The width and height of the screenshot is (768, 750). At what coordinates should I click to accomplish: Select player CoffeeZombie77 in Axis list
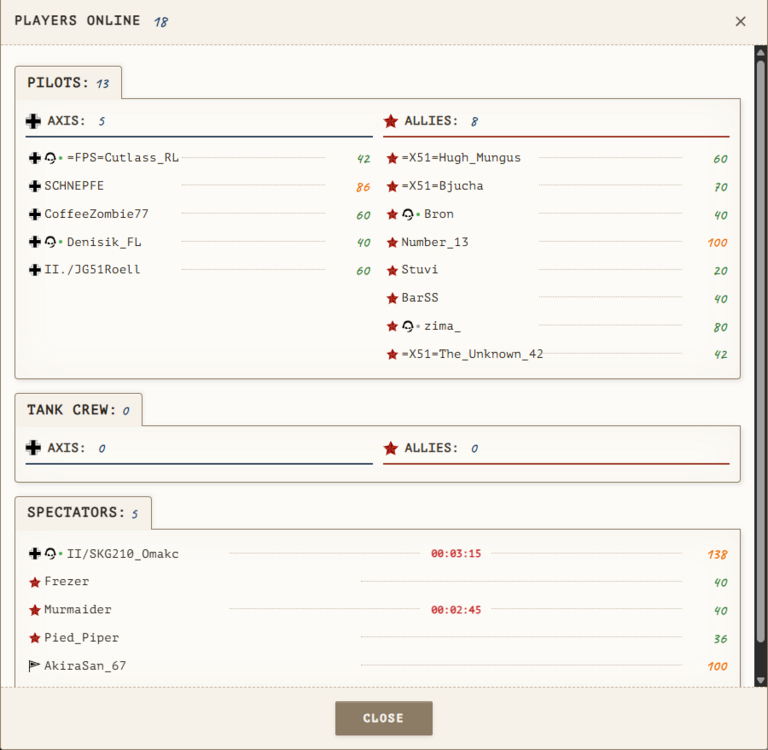pos(199,214)
